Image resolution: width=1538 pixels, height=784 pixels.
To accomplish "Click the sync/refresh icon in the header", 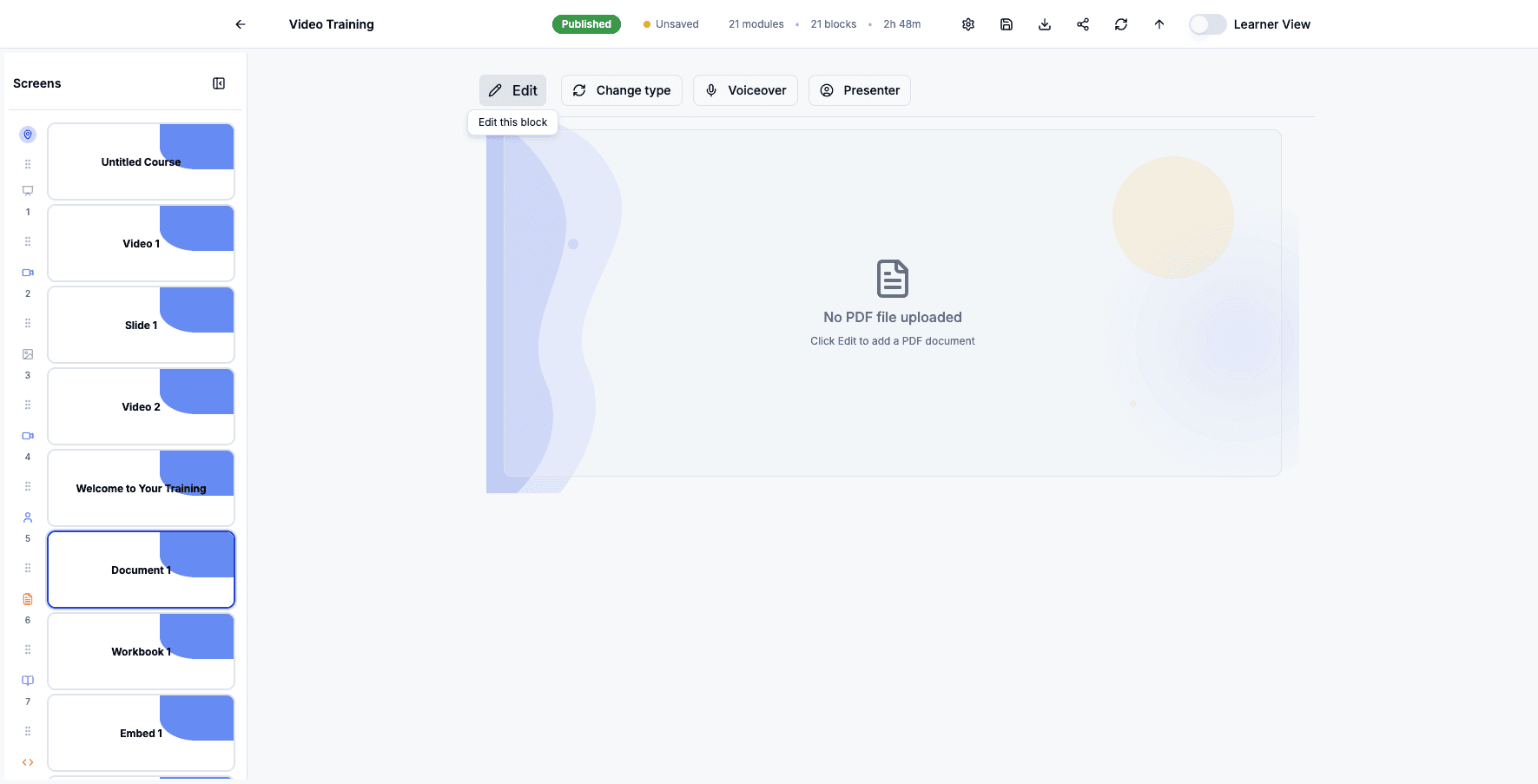I will point(1121,24).
